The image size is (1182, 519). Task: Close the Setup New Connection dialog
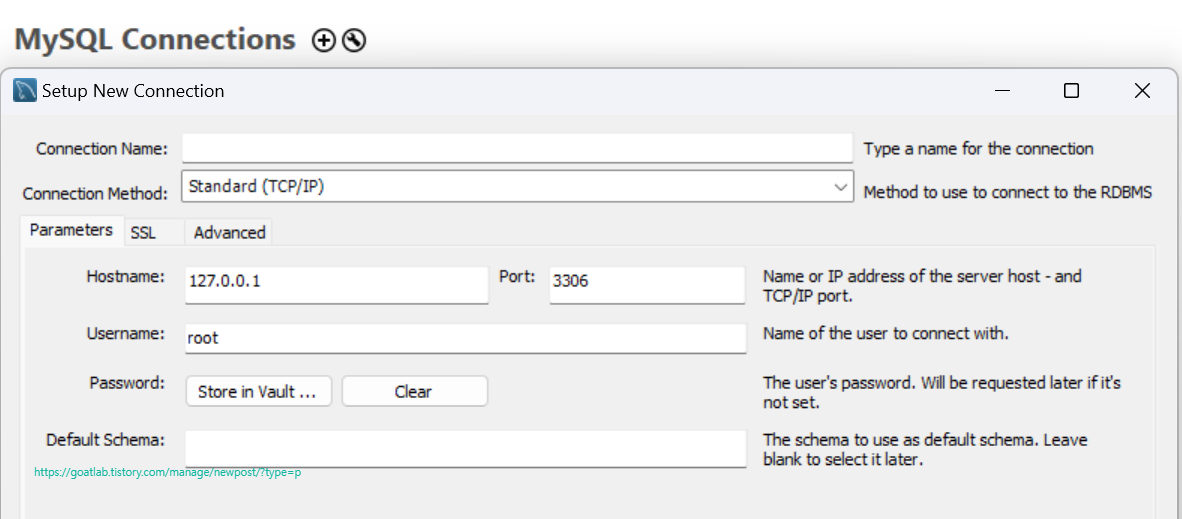click(x=1142, y=91)
